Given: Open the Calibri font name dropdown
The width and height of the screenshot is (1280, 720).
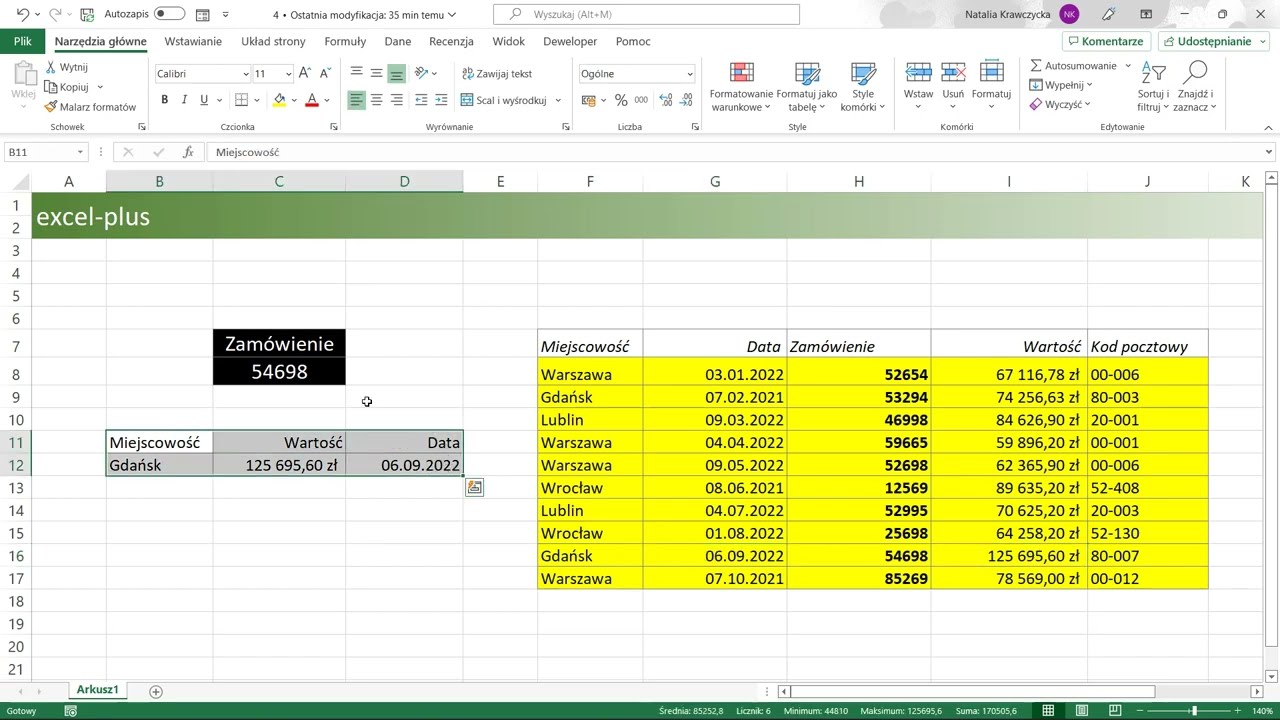Looking at the screenshot, I should pyautogui.click(x=246, y=74).
